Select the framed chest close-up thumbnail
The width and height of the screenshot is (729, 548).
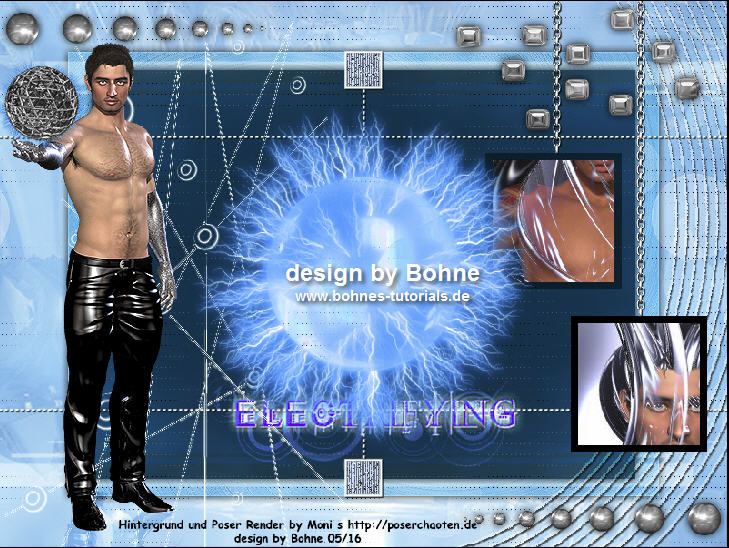pos(553,221)
